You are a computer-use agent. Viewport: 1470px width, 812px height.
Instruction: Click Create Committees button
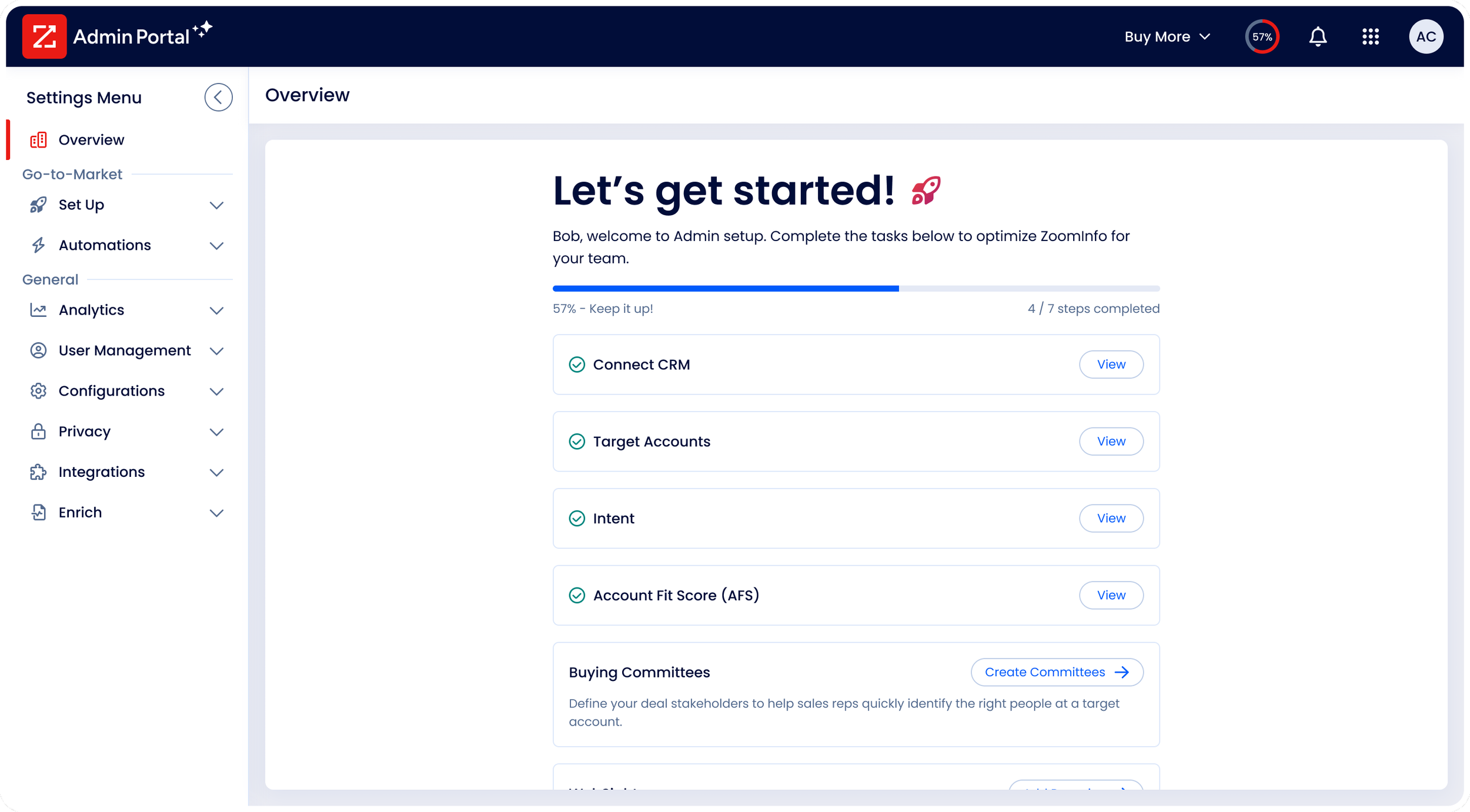point(1057,672)
